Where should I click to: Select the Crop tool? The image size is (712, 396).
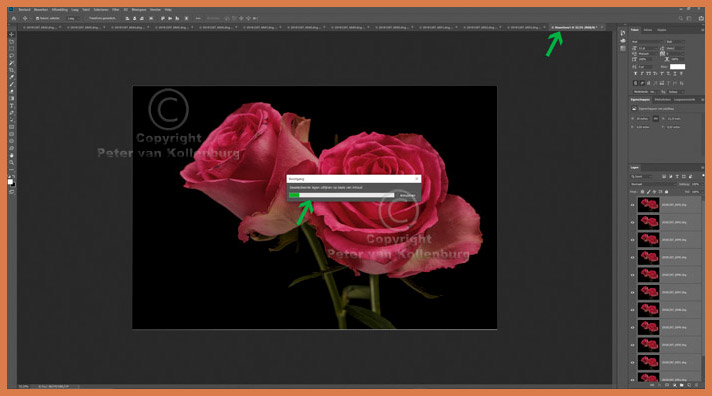12,70
